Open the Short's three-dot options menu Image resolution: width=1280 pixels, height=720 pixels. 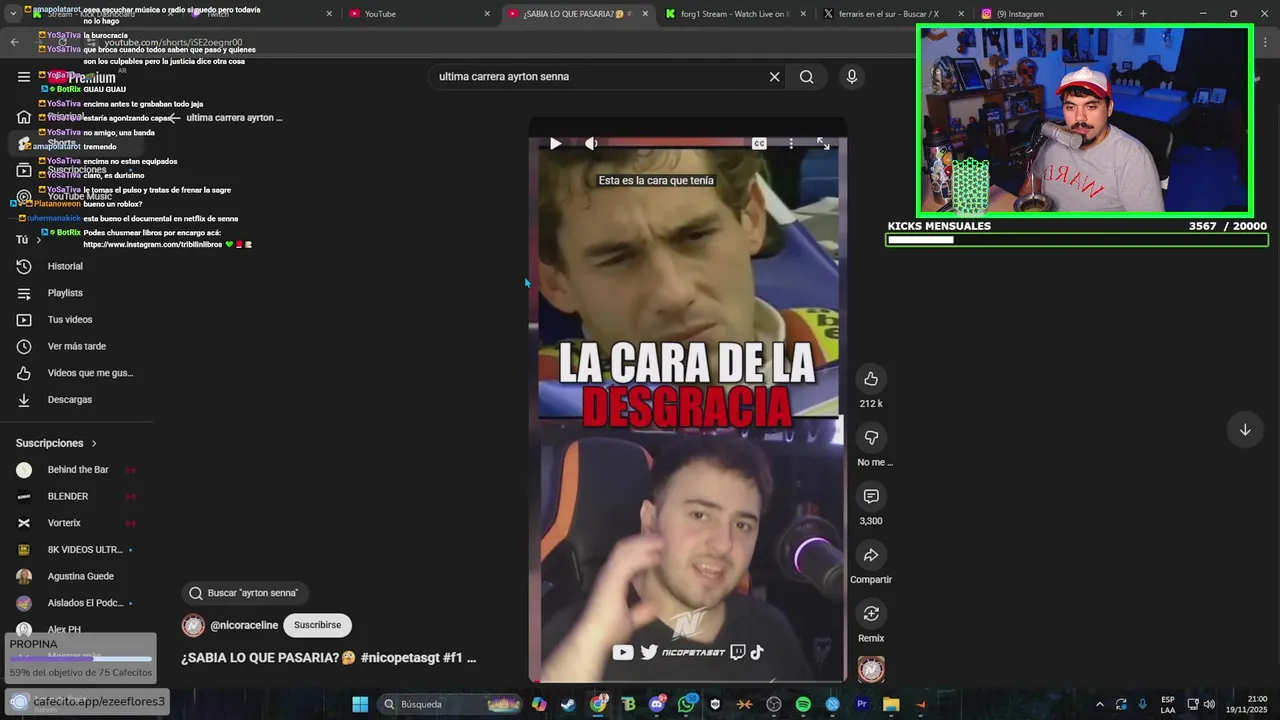tap(791, 143)
